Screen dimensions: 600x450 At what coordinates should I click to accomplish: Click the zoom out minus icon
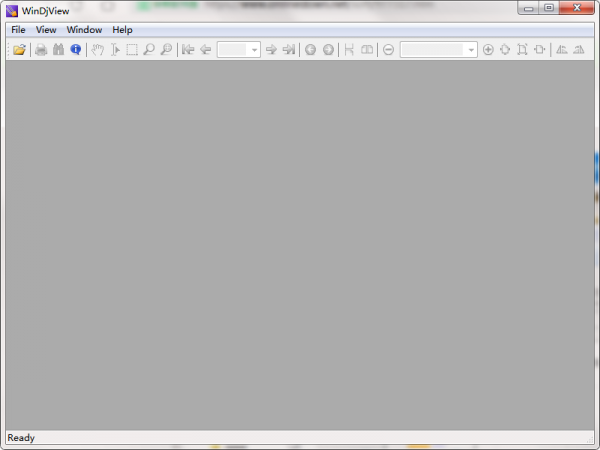coord(388,49)
